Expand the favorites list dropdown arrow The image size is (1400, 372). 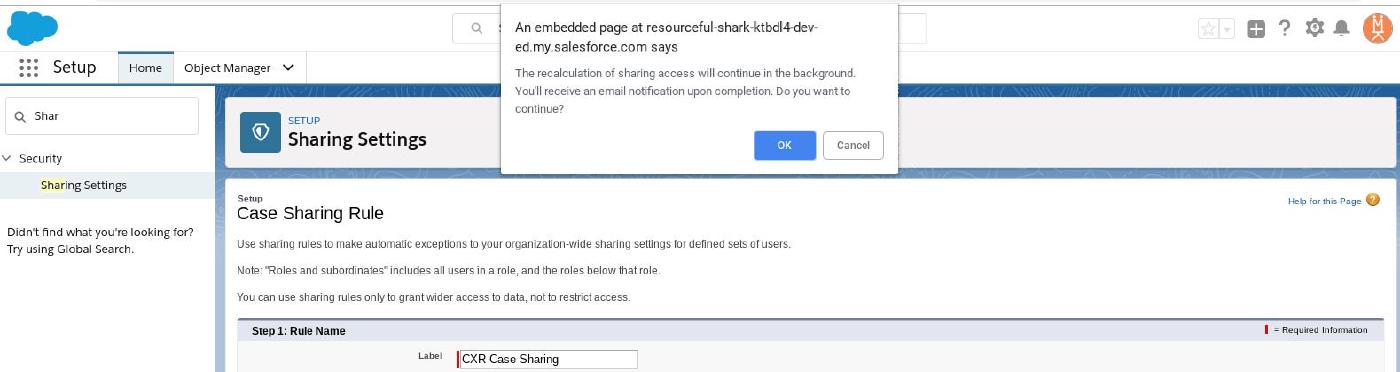(x=1227, y=29)
